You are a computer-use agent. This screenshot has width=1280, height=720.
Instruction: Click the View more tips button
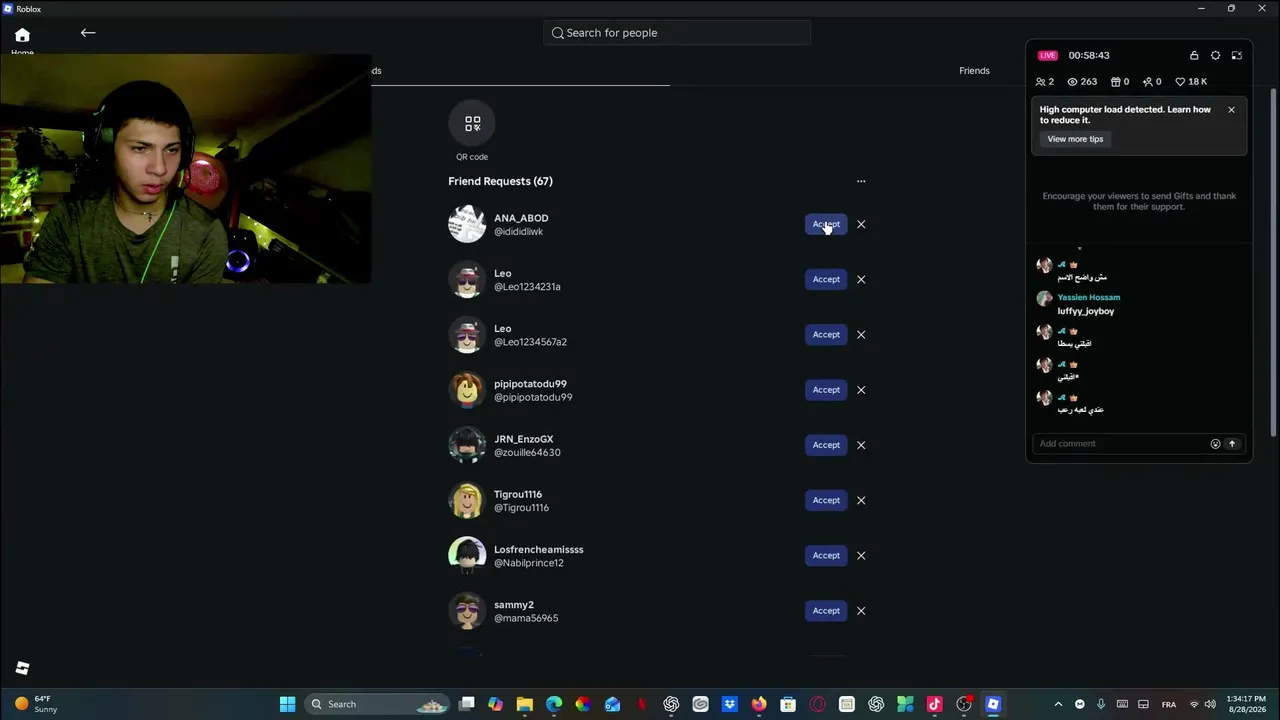(x=1075, y=139)
